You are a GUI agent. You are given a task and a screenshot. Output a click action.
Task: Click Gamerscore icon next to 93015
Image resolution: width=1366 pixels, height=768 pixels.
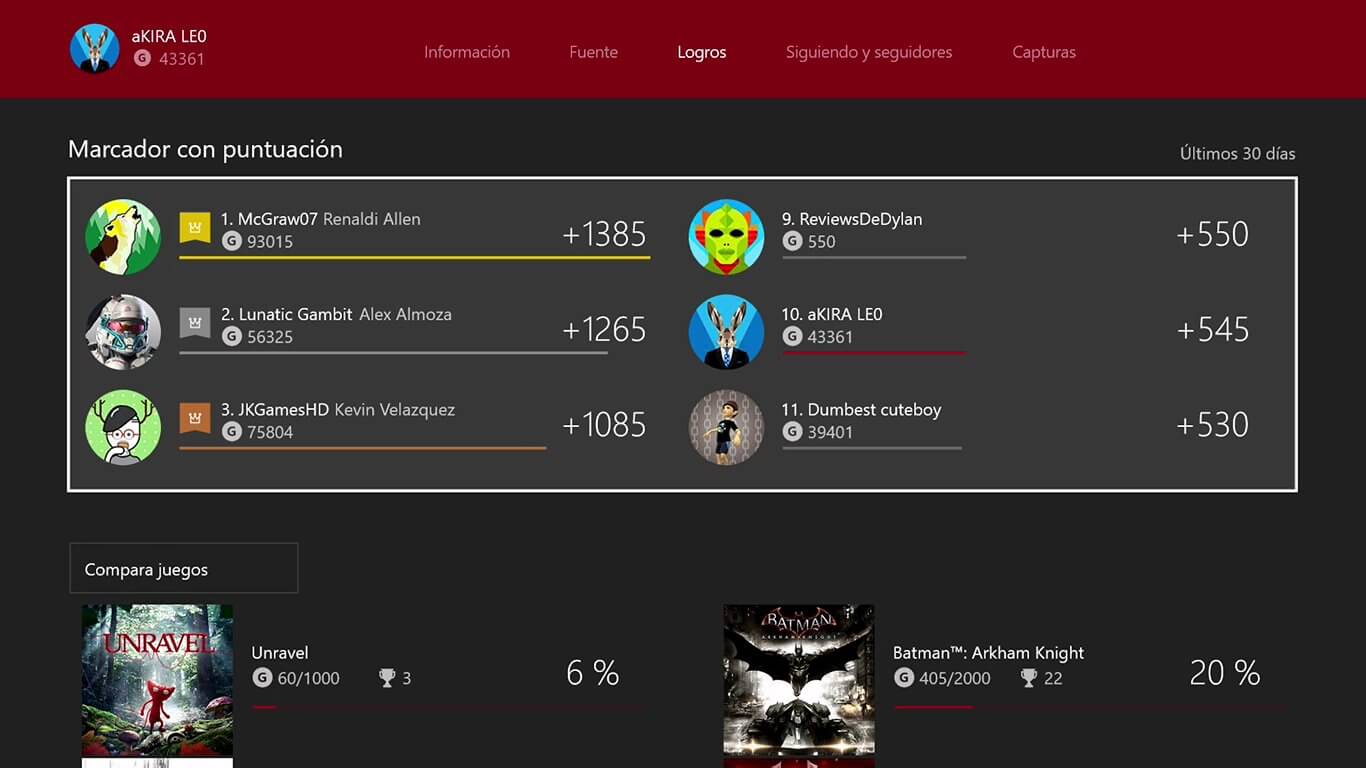[x=232, y=241]
